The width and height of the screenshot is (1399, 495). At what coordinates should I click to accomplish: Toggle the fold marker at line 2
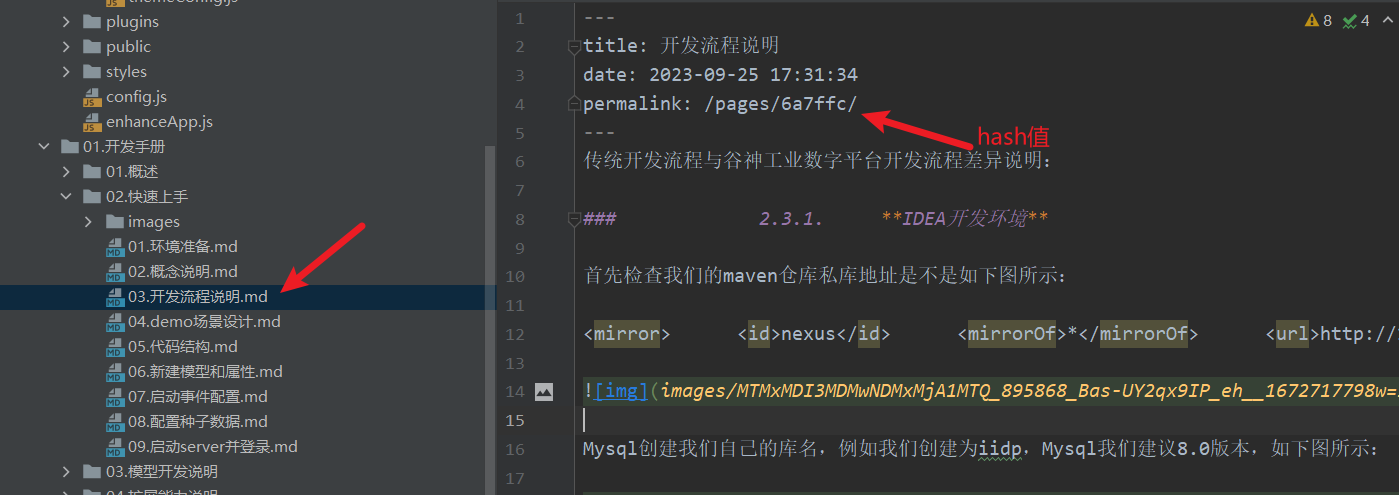(574, 46)
